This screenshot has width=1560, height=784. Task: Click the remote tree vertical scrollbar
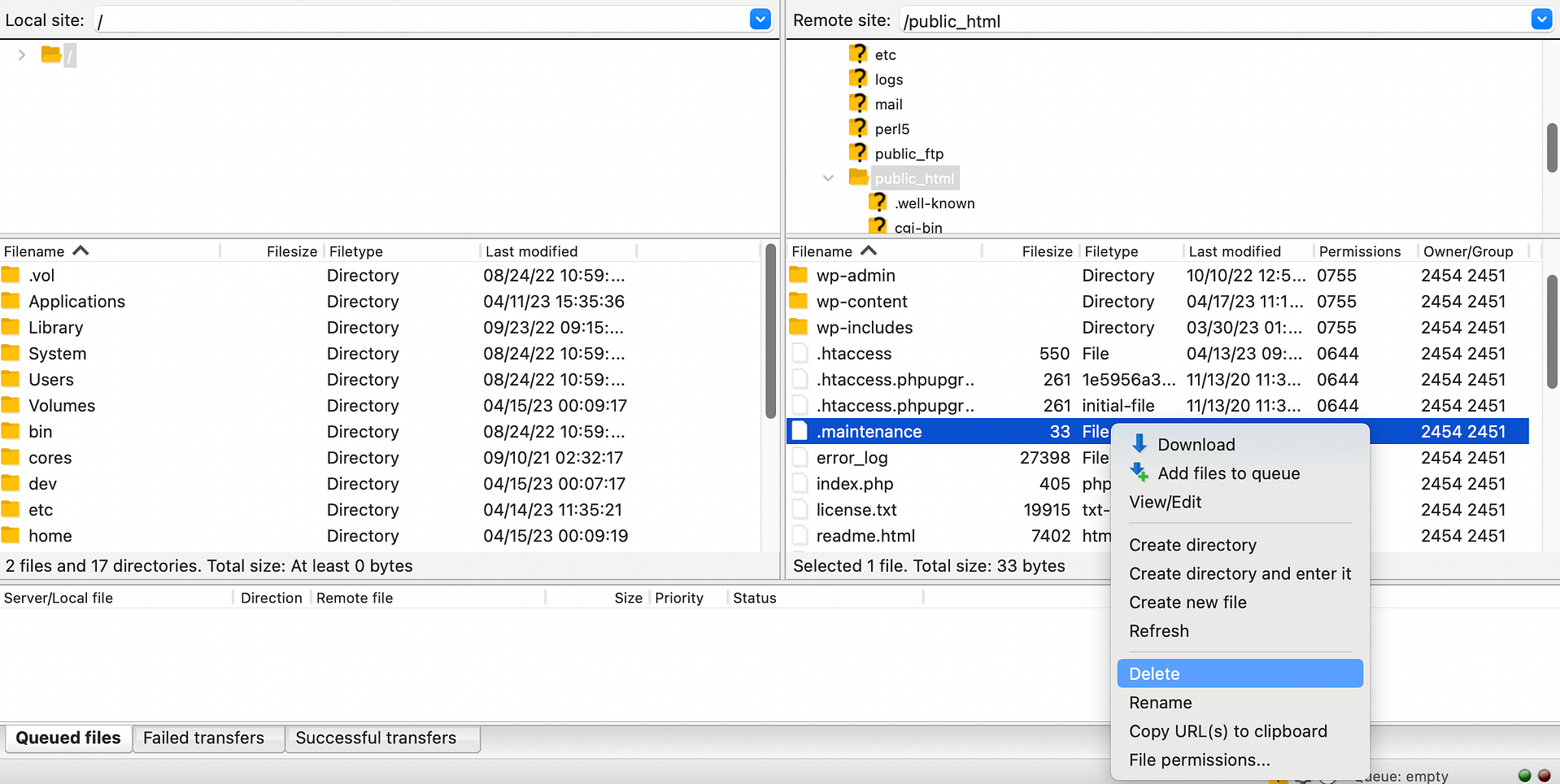1550,146
